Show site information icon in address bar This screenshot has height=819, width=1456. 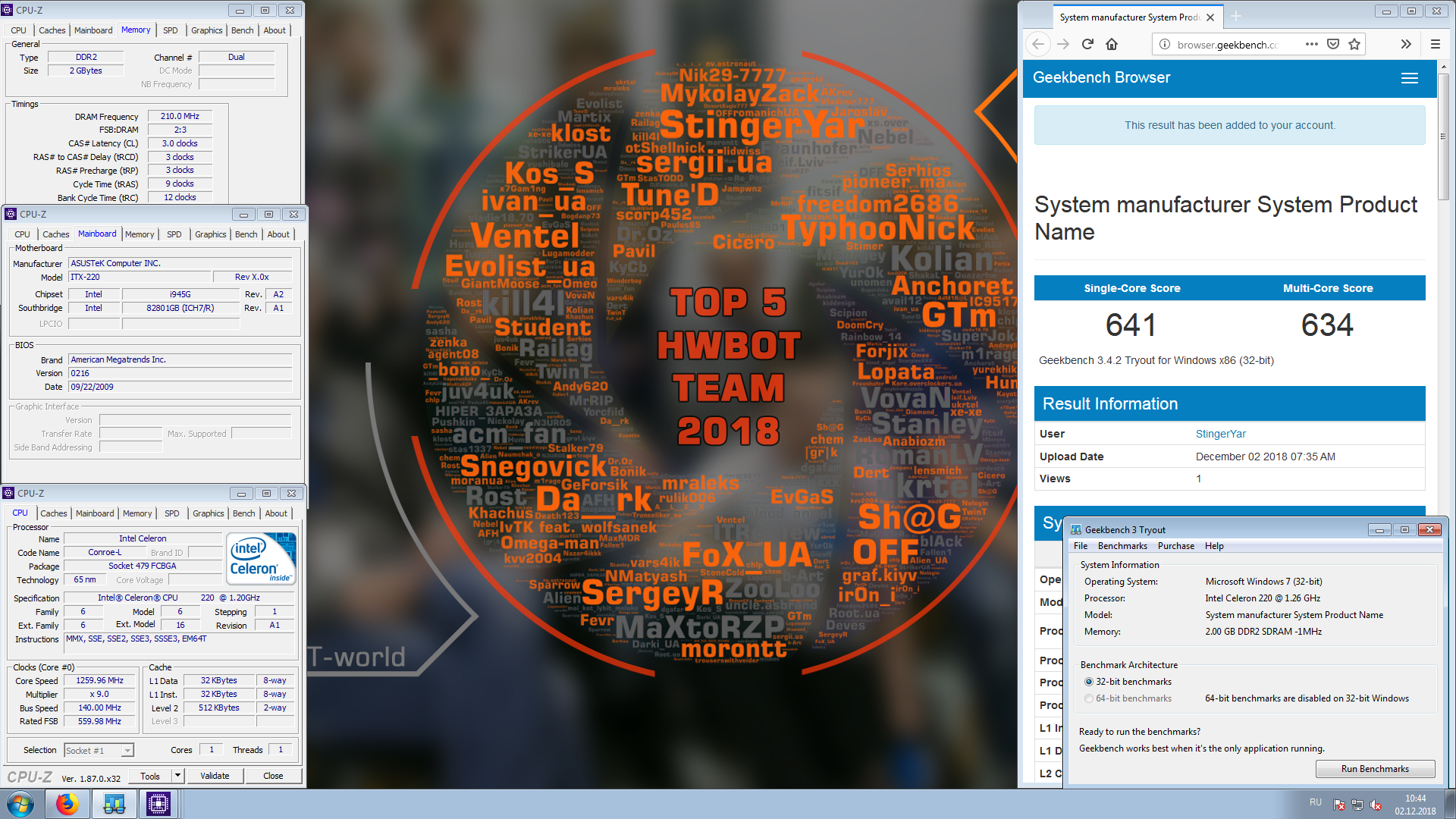pyautogui.click(x=1165, y=44)
